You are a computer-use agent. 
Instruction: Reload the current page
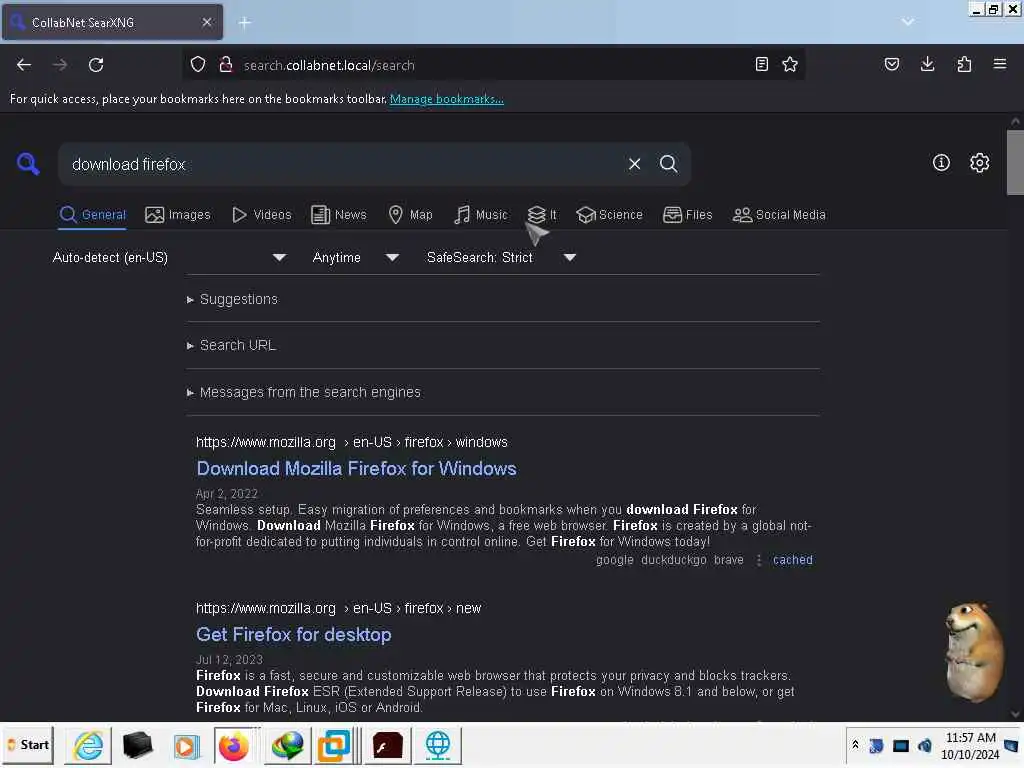(x=96, y=65)
